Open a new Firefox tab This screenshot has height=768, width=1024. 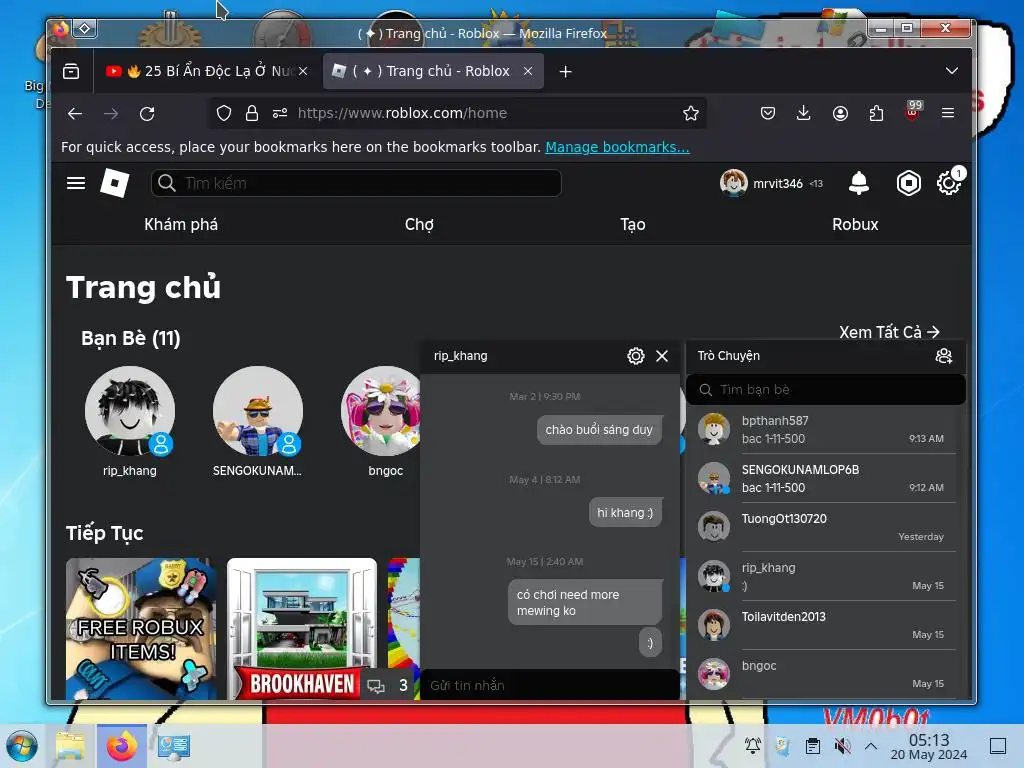click(x=566, y=71)
